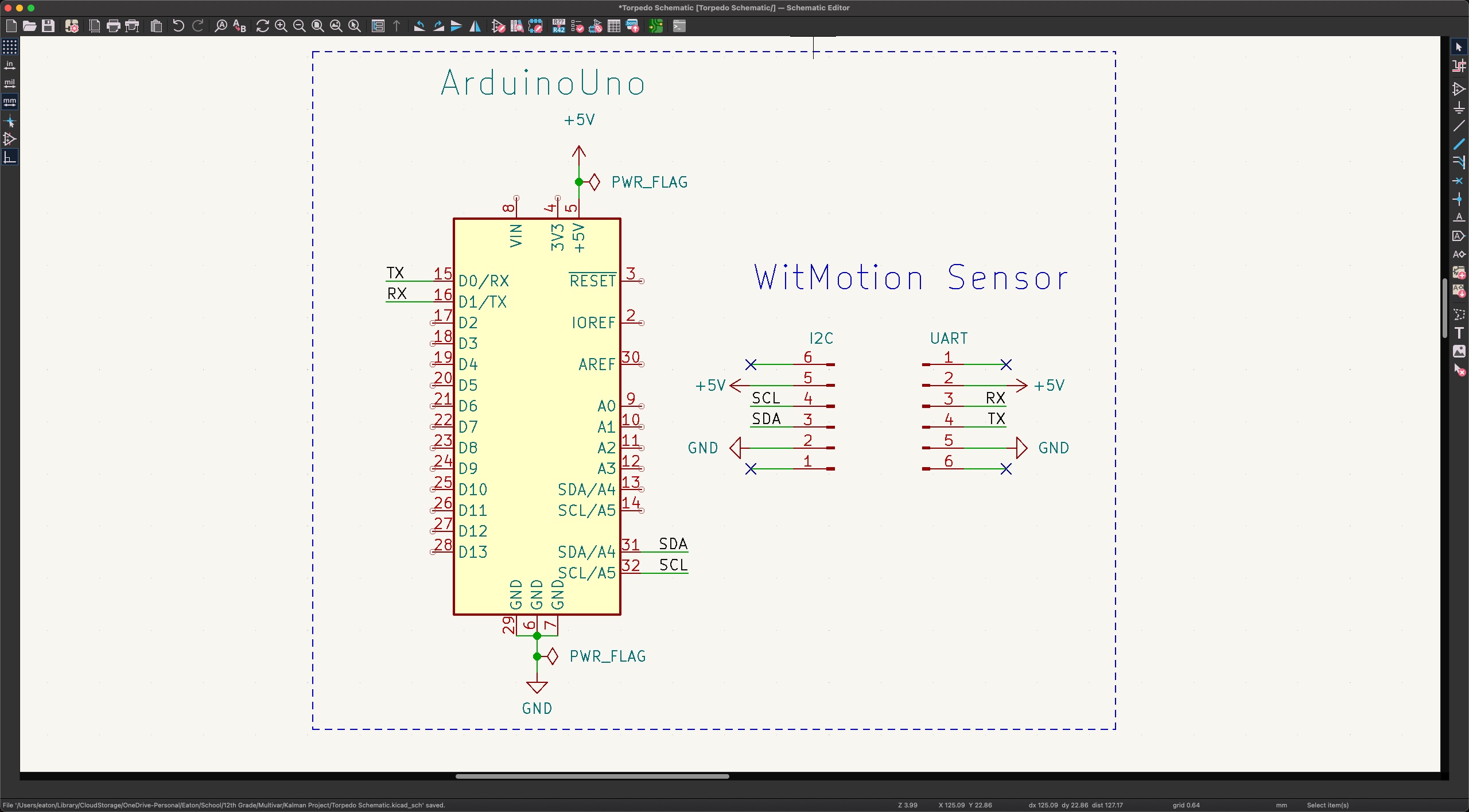Undo the last edit
This screenshot has height=812, width=1469.
tap(178, 26)
